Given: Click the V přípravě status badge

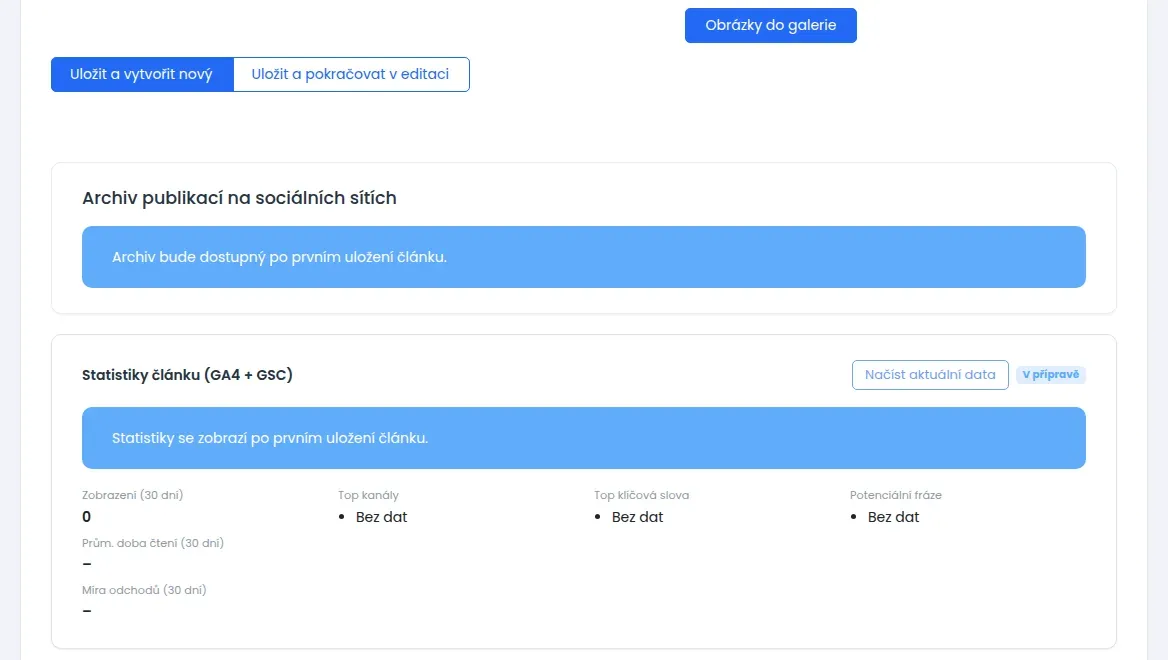Looking at the screenshot, I should pyautogui.click(x=1050, y=375).
